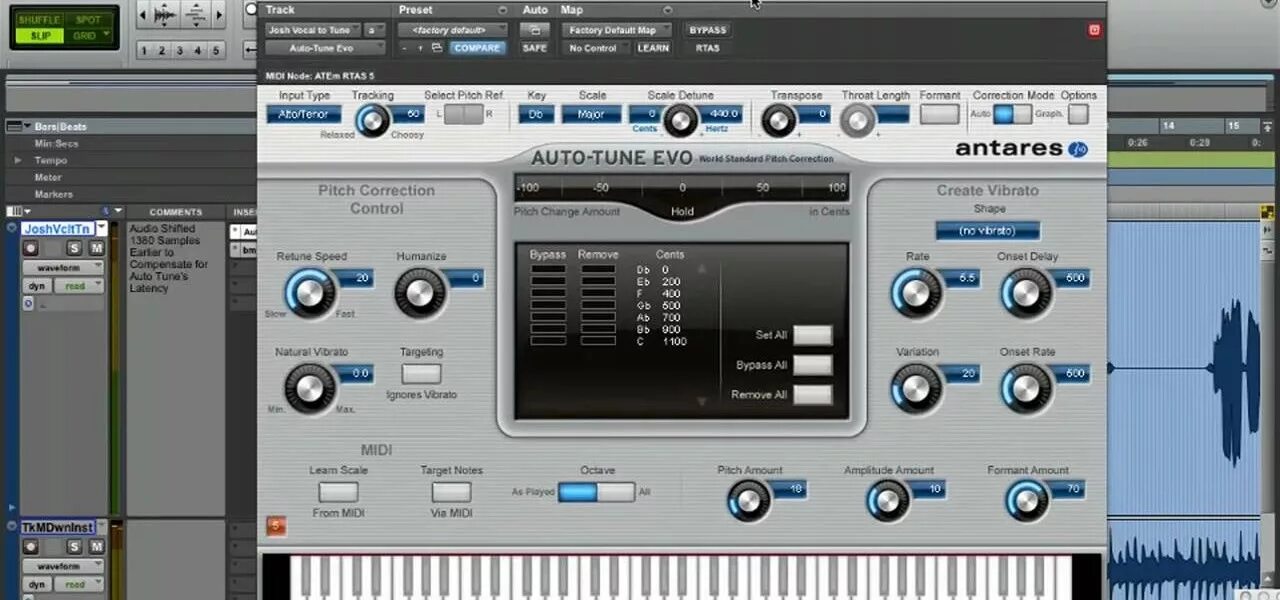The width and height of the screenshot is (1280, 600).
Task: Open the insert position 'a' selector
Action: 376,30
